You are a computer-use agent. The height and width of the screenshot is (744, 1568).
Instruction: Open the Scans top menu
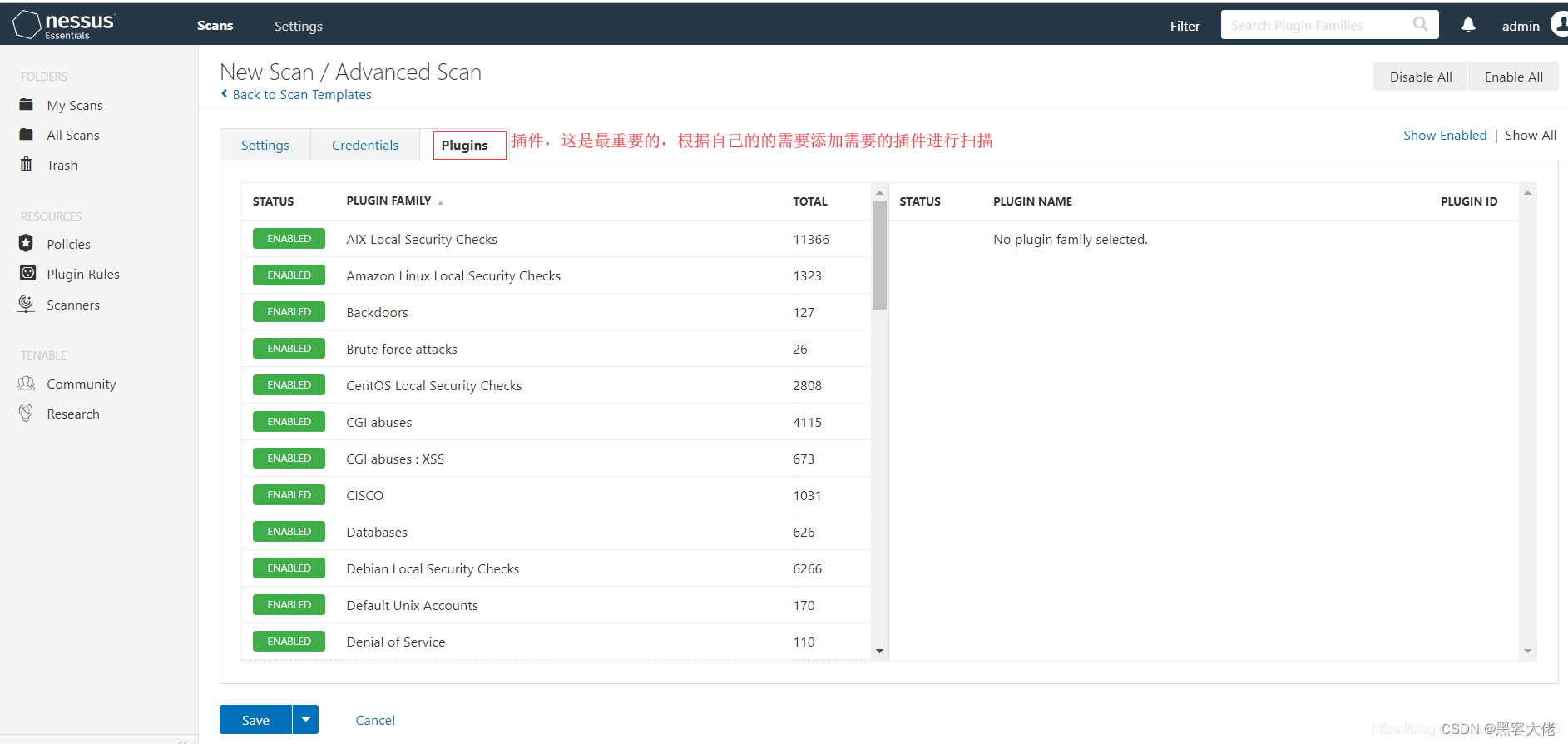point(215,26)
